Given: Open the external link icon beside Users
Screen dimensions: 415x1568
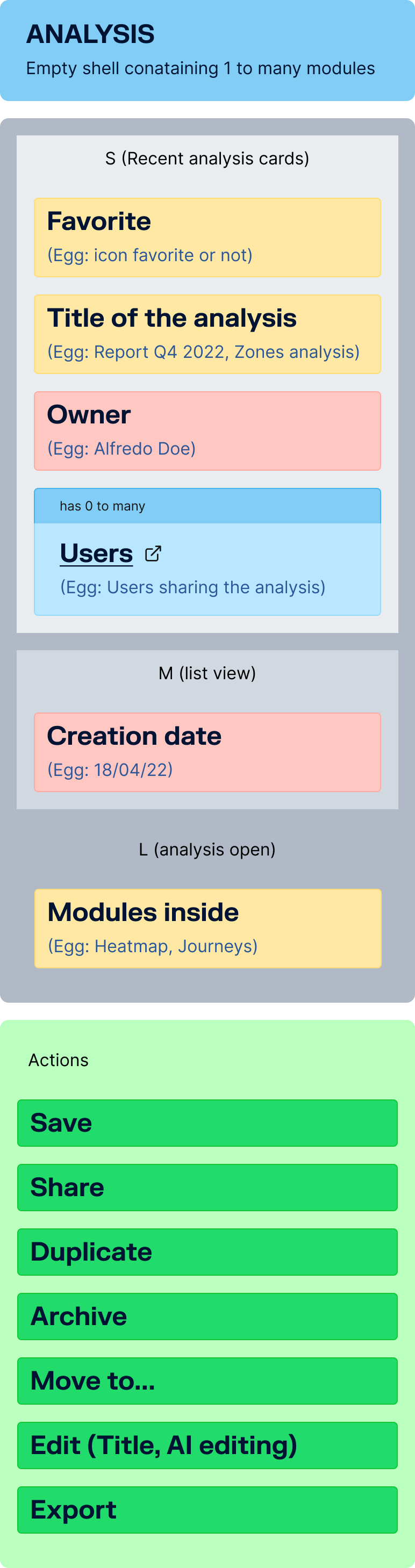Looking at the screenshot, I should 153,553.
